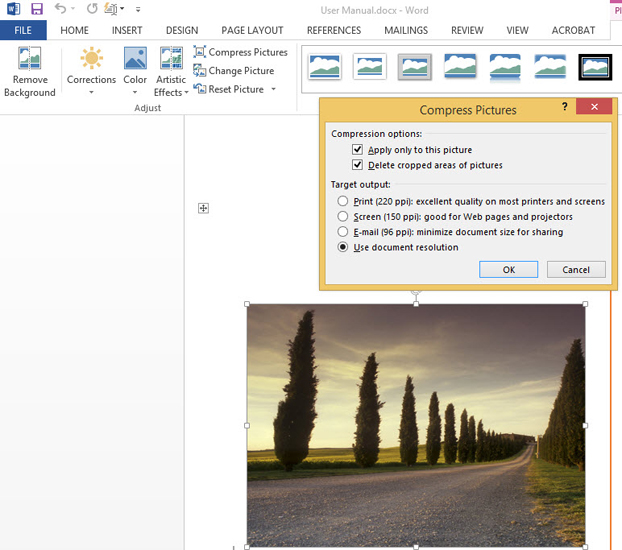Expand the Color dropdown
This screenshot has height=550, width=622.
click(135, 93)
